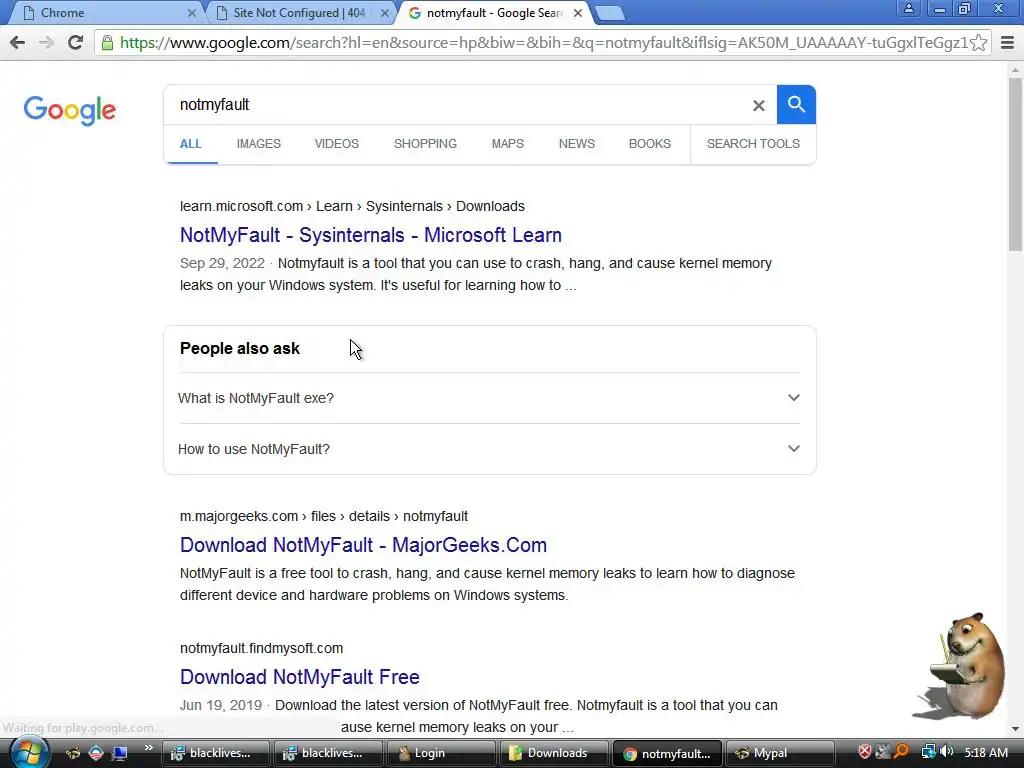The image size is (1024, 768).
Task: Expand 'What is NotMyFault exe?' question
Action: pos(489,398)
